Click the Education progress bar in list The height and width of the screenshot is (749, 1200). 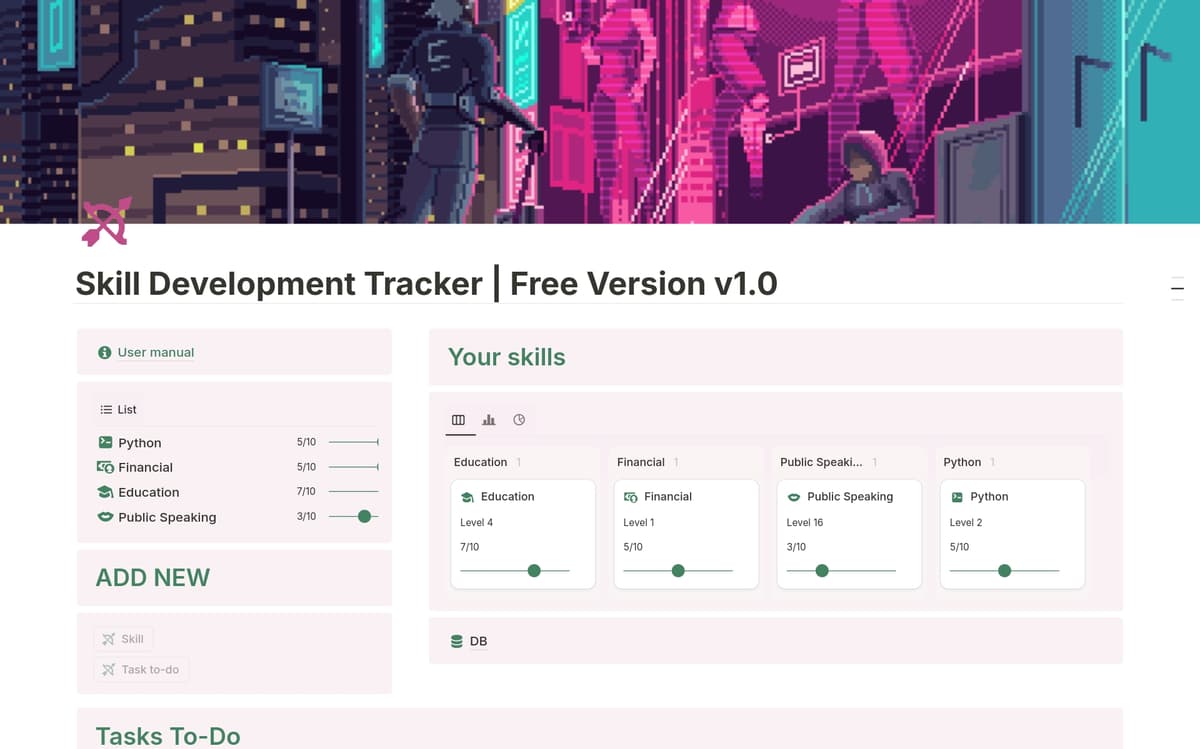pos(354,492)
